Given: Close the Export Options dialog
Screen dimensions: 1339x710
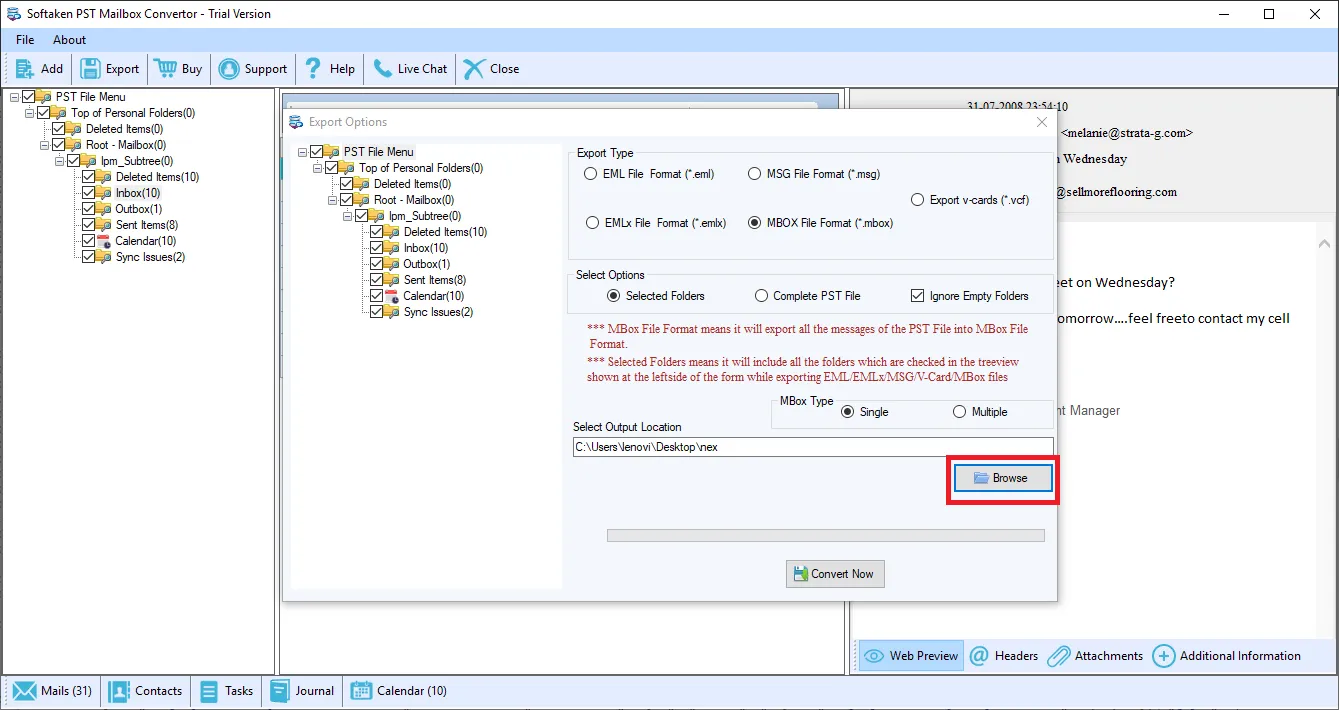Looking at the screenshot, I should point(1041,122).
